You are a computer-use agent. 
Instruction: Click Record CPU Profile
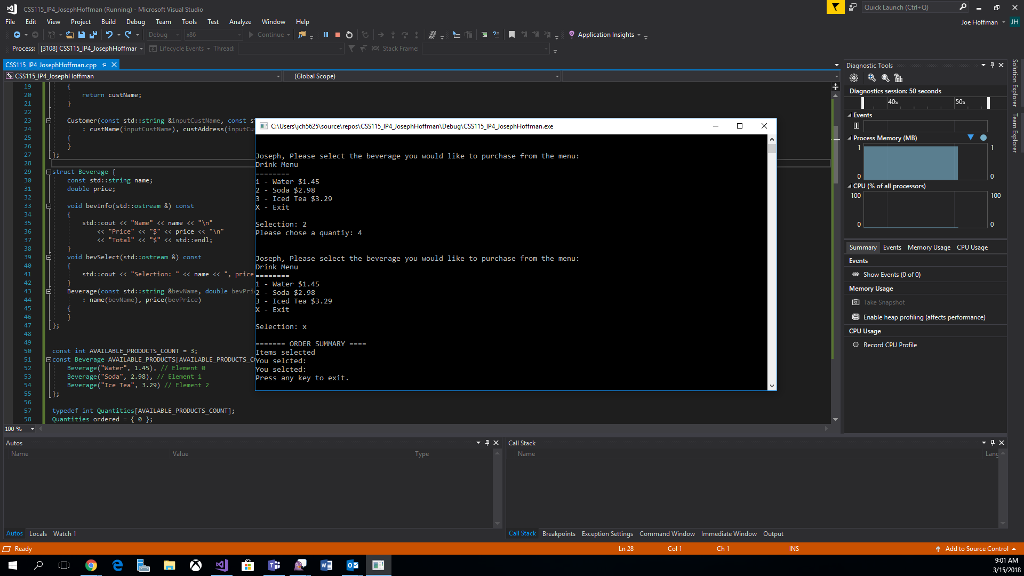point(889,345)
